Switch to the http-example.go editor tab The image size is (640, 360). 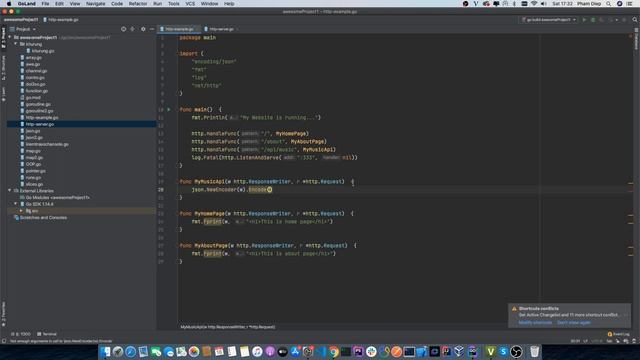click(179, 29)
